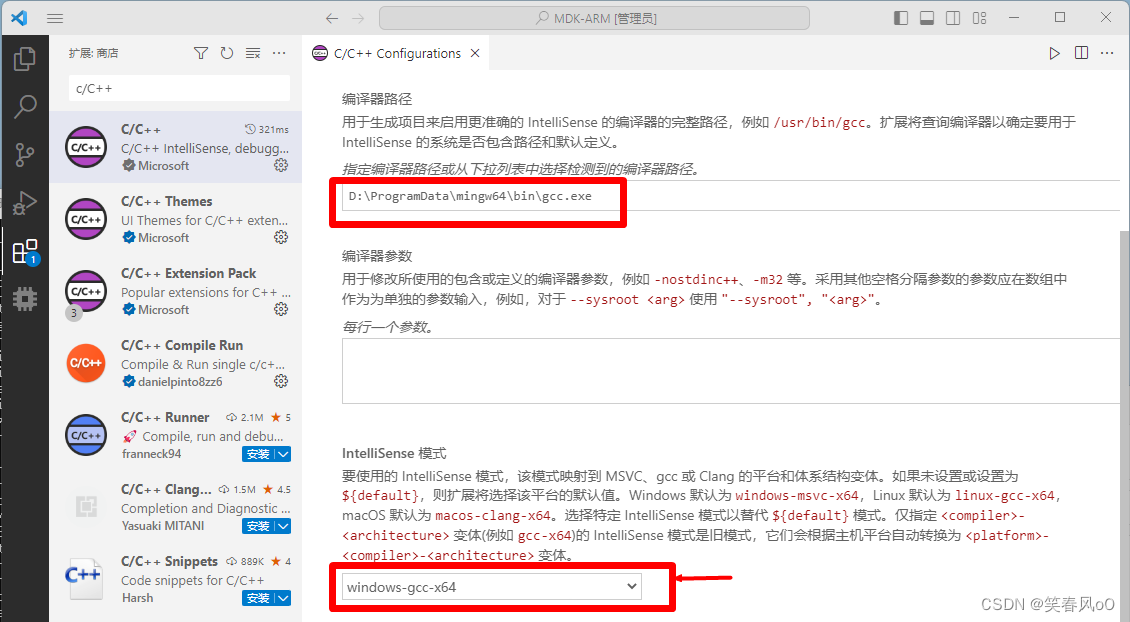The height and width of the screenshot is (622, 1130).
Task: Toggle bottom panel layout
Action: point(927,18)
